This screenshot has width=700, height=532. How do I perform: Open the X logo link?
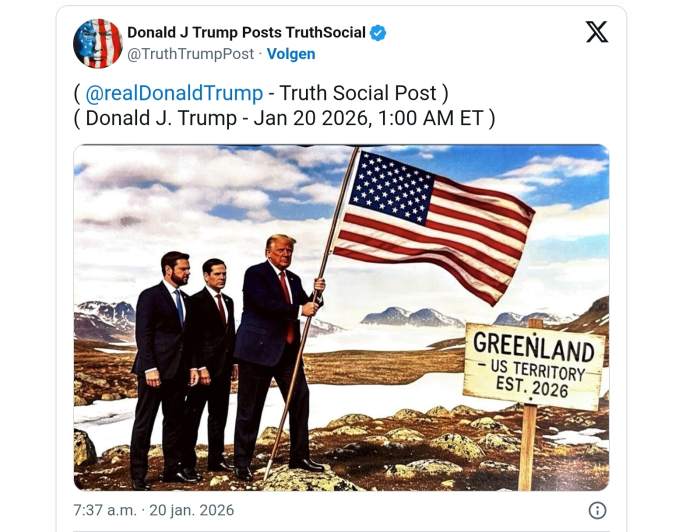point(597,32)
